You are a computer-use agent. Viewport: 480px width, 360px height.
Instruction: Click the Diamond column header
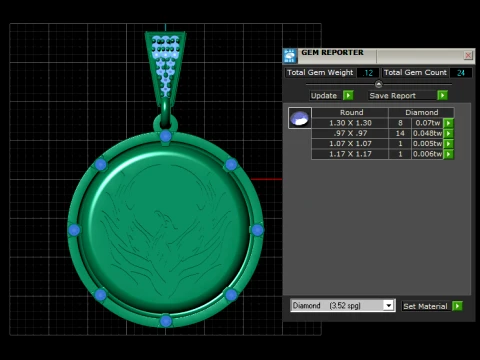[x=422, y=112]
